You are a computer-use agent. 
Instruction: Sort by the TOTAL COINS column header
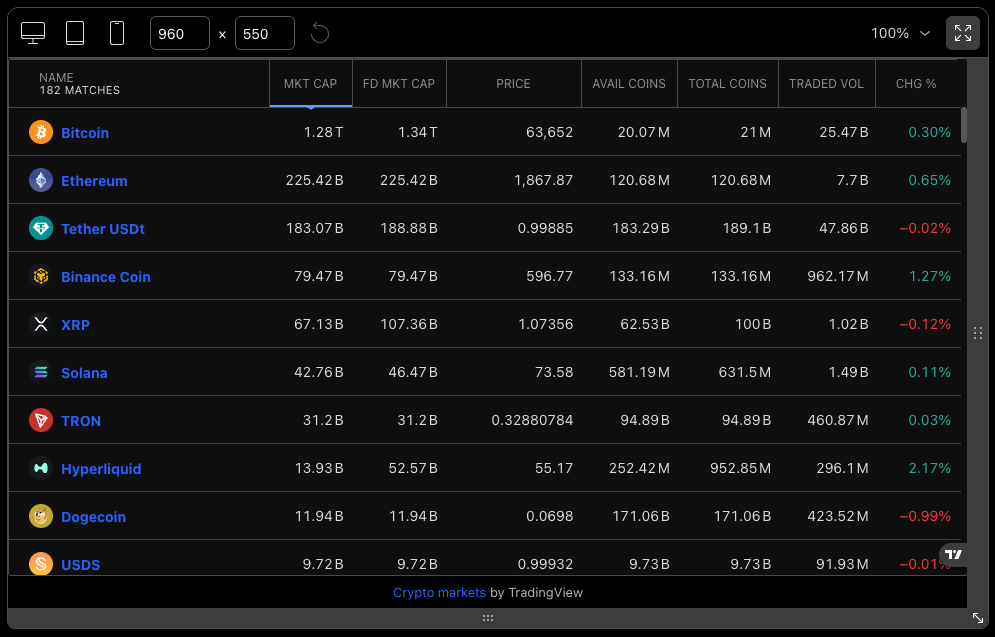pos(727,83)
